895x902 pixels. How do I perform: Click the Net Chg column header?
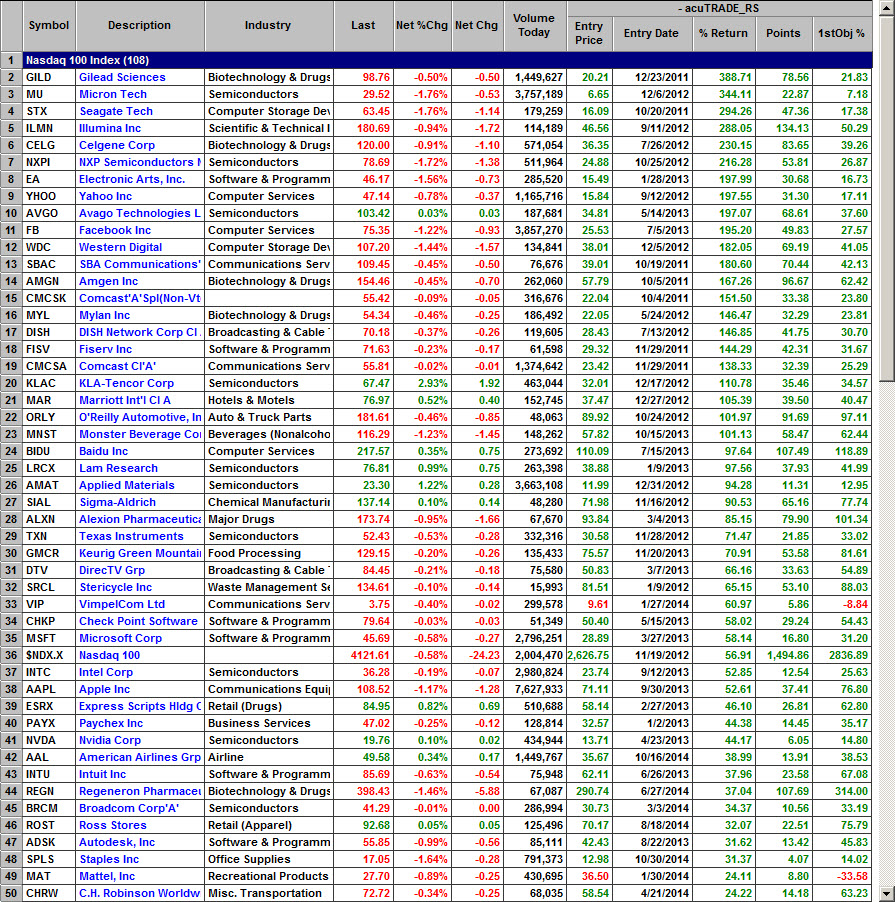(x=477, y=26)
